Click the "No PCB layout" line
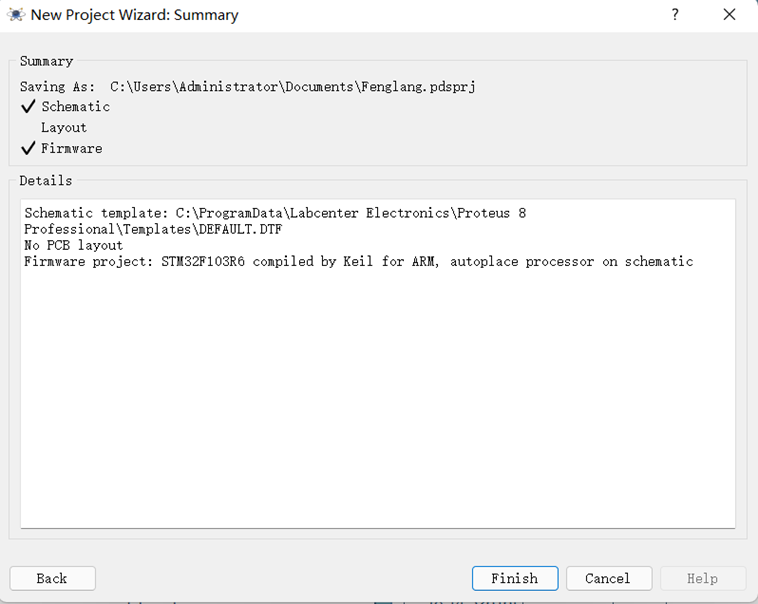Viewport: 758px width, 604px height. point(73,245)
